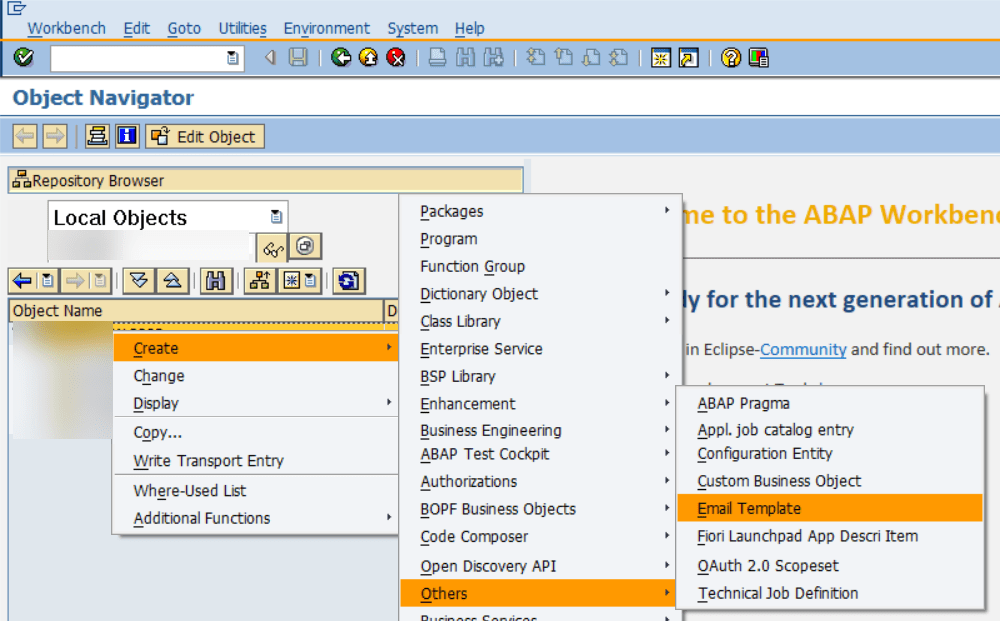This screenshot has width=1000, height=621.
Task: Click the history icon beside glasses button
Action: (x=305, y=246)
